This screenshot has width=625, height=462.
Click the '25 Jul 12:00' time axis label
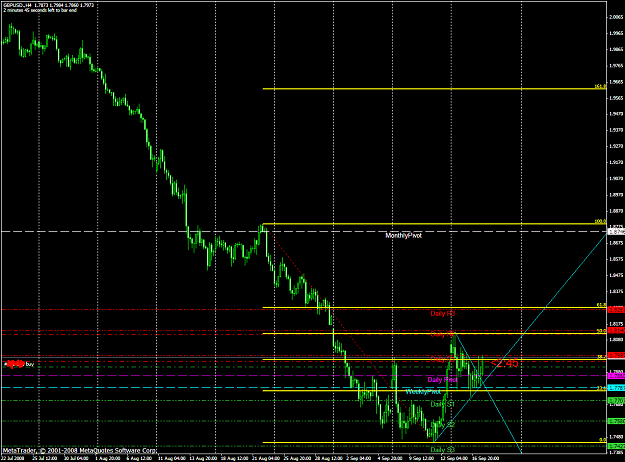45,458
